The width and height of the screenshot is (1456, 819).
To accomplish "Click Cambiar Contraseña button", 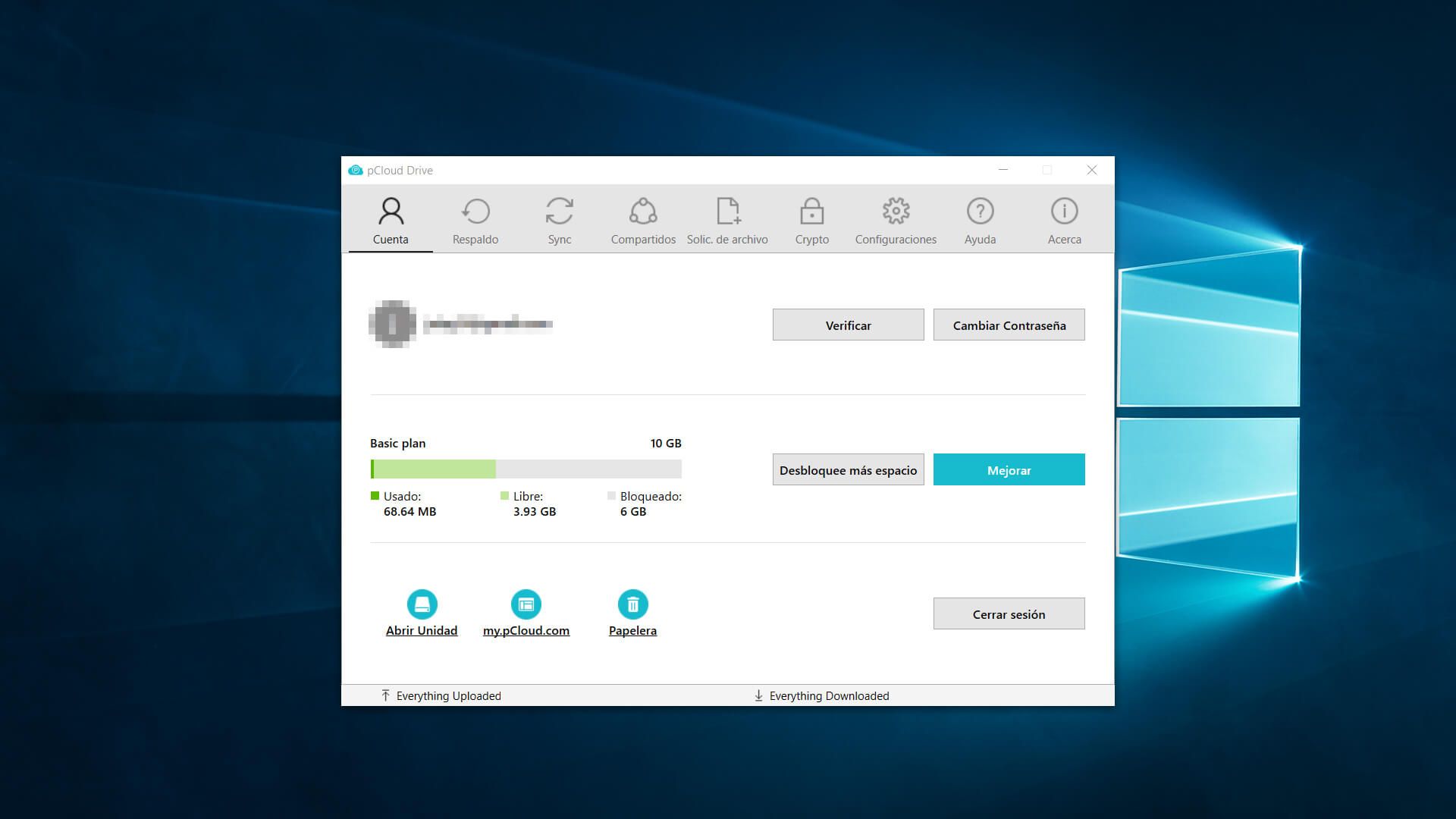I will (1009, 325).
